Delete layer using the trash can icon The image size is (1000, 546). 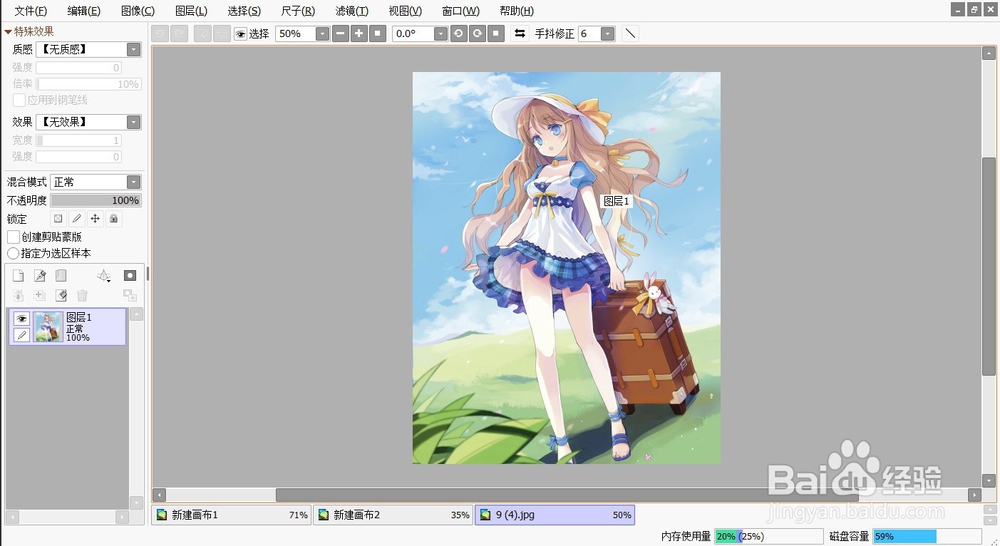tap(82, 295)
